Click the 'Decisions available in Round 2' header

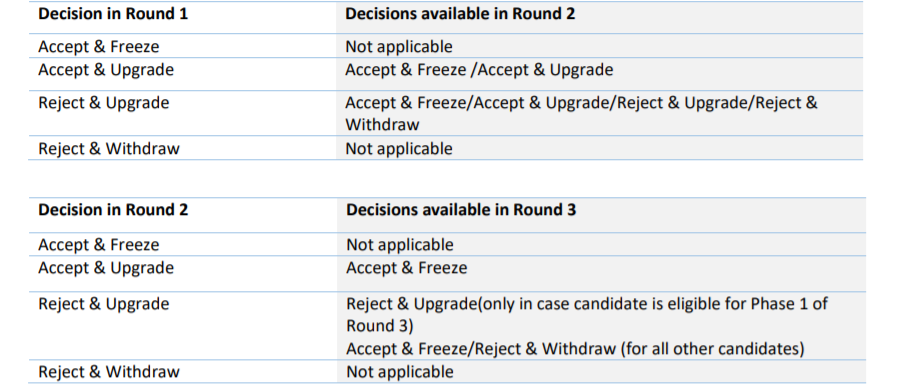(x=460, y=14)
